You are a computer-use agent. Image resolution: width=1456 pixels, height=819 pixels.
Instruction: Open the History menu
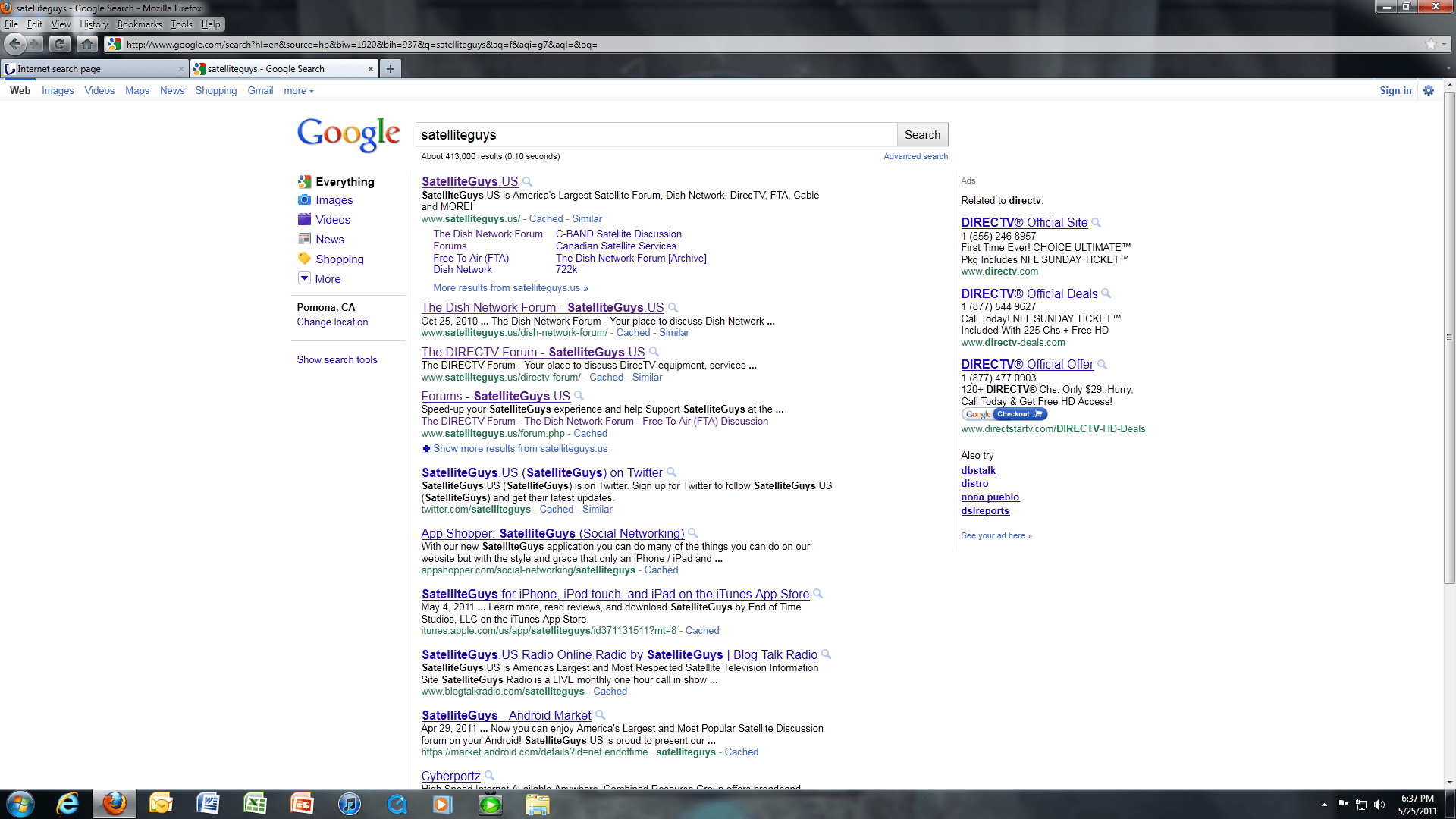(x=94, y=24)
